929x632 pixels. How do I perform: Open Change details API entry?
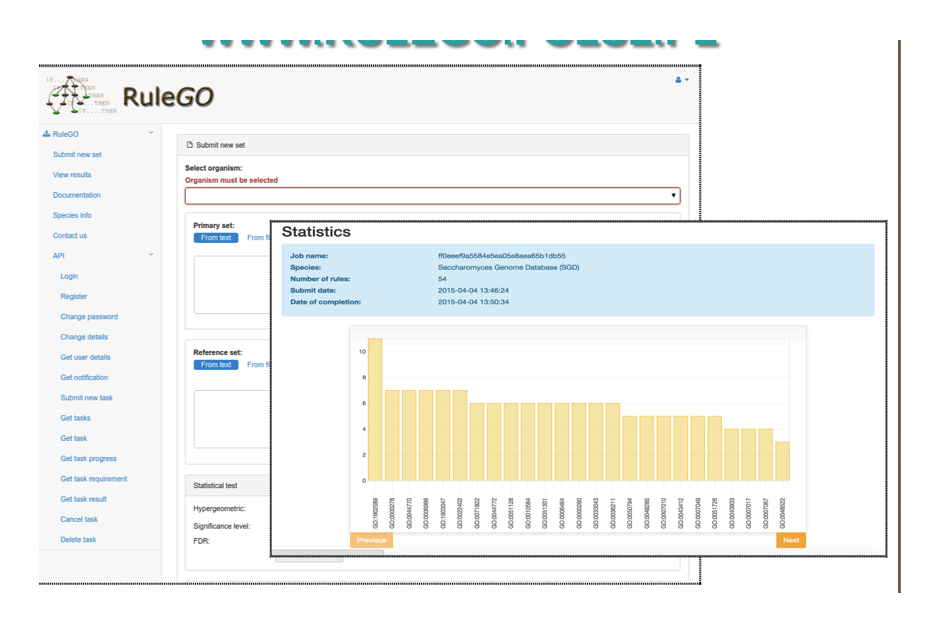coord(84,337)
